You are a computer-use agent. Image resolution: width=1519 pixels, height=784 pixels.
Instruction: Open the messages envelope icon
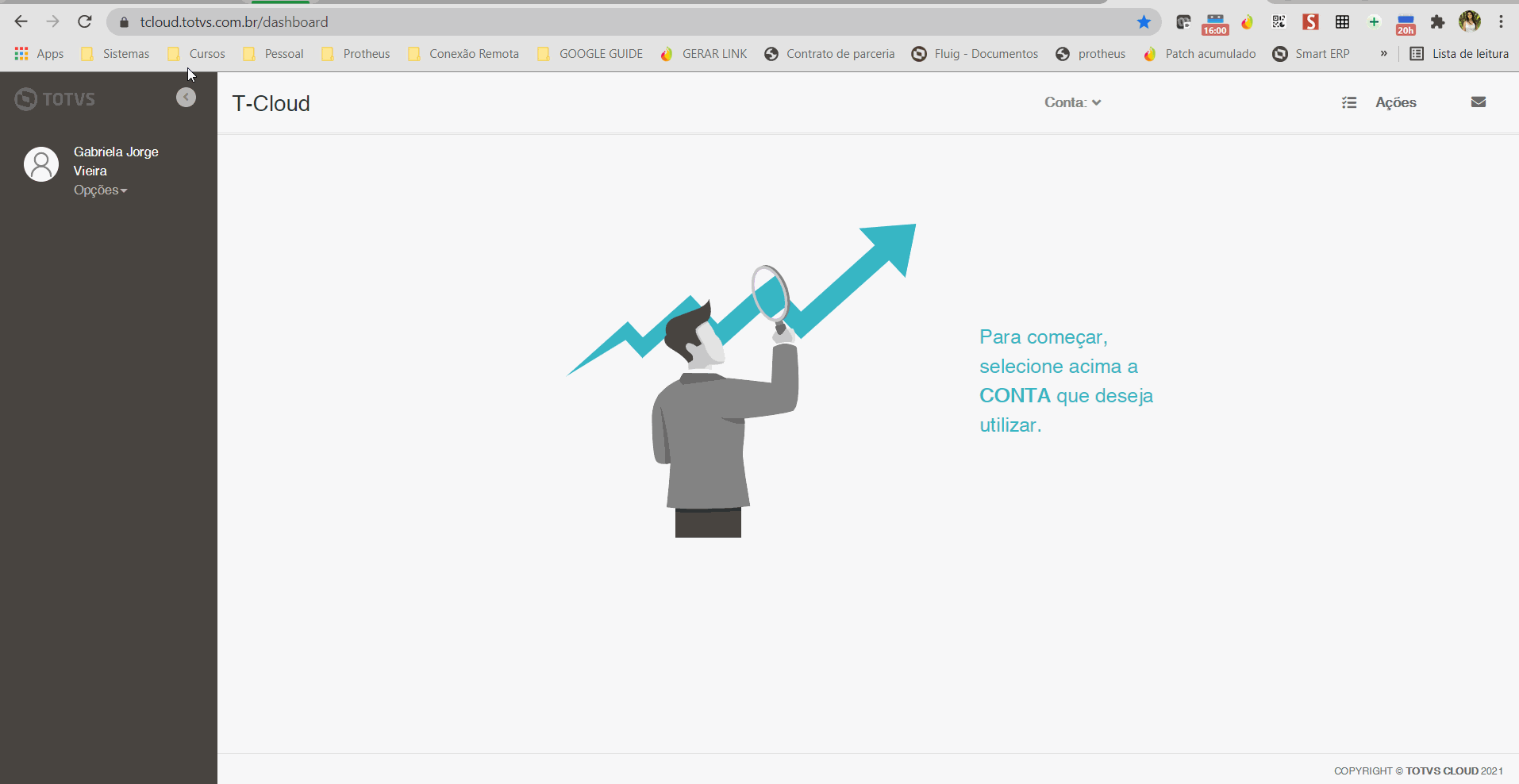tap(1478, 102)
